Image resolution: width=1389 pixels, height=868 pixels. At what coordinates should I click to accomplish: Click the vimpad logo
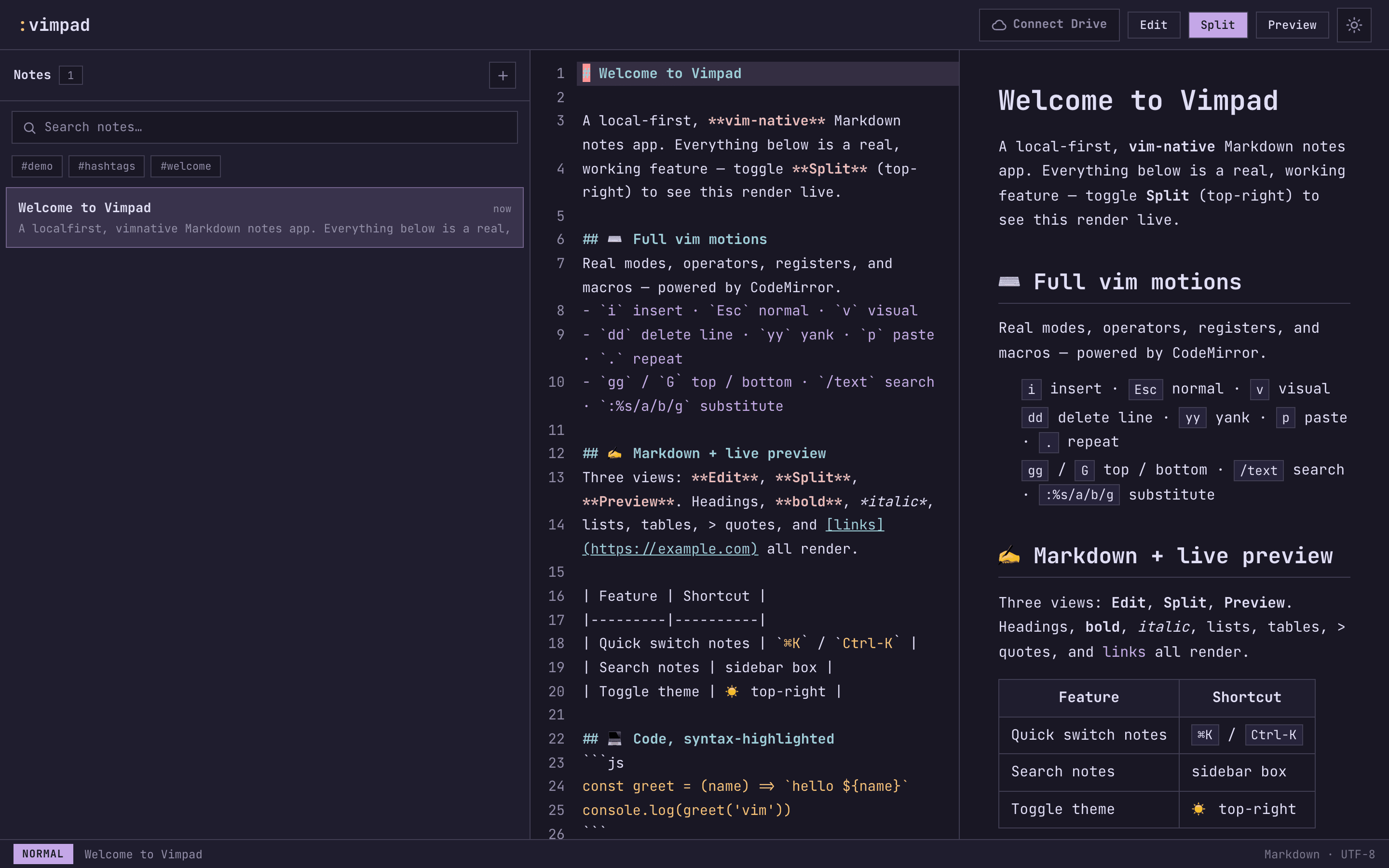[54, 25]
